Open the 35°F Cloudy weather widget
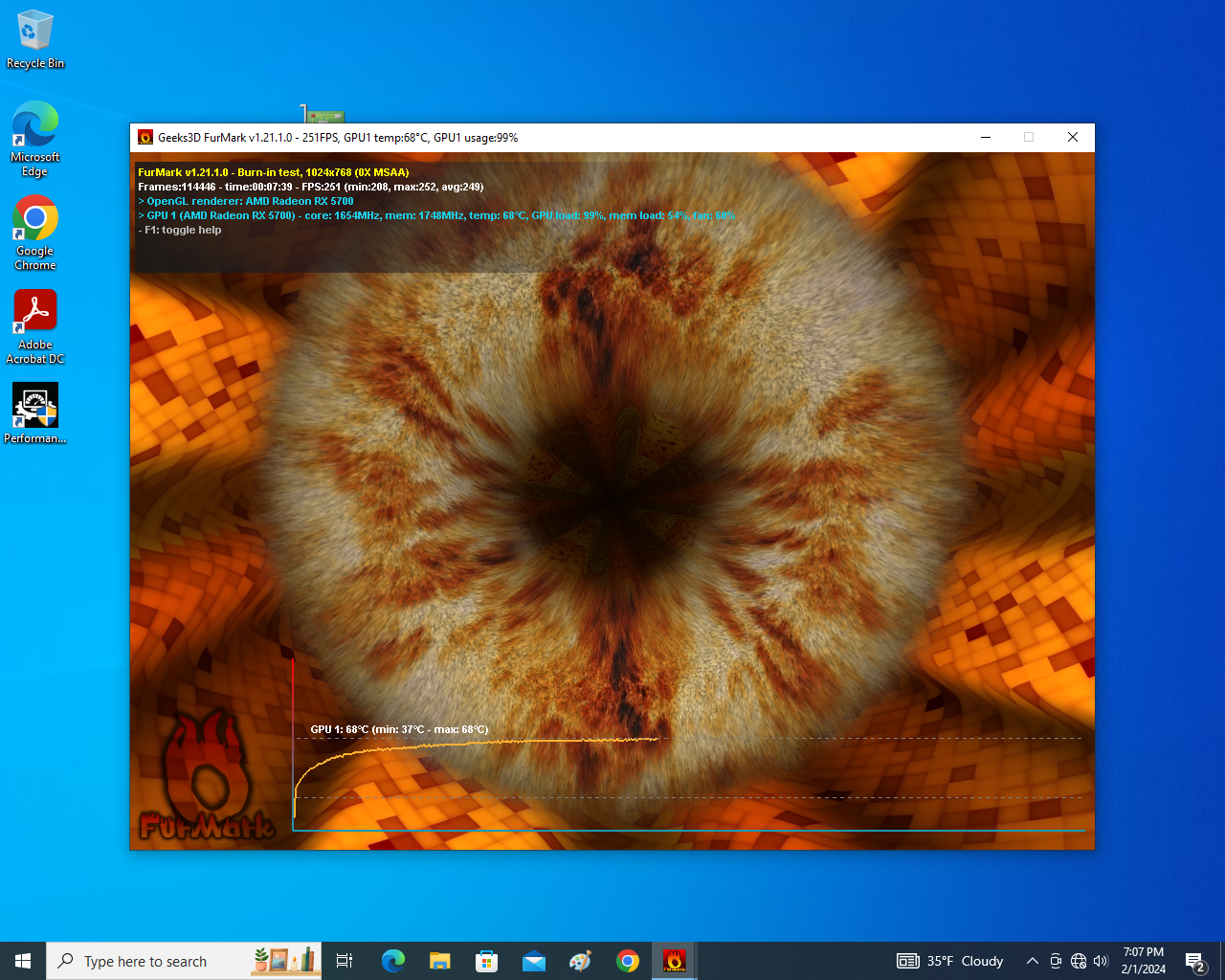This screenshot has width=1225, height=980. tap(950, 961)
